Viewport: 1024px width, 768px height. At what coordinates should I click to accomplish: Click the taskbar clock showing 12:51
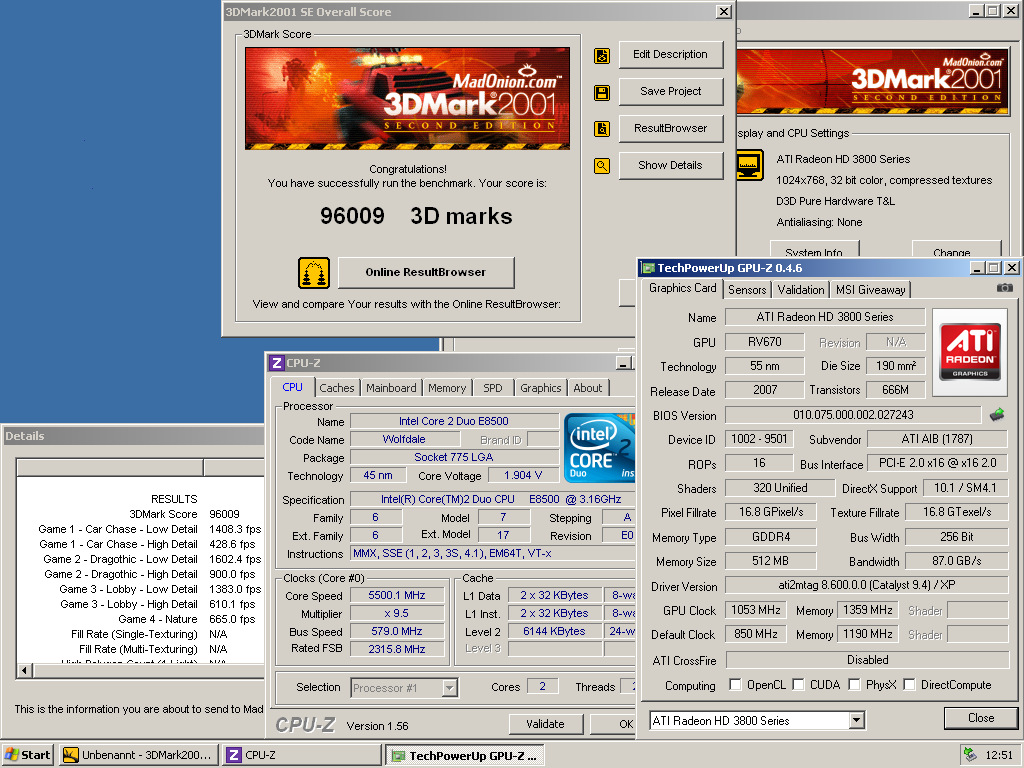(x=999, y=755)
